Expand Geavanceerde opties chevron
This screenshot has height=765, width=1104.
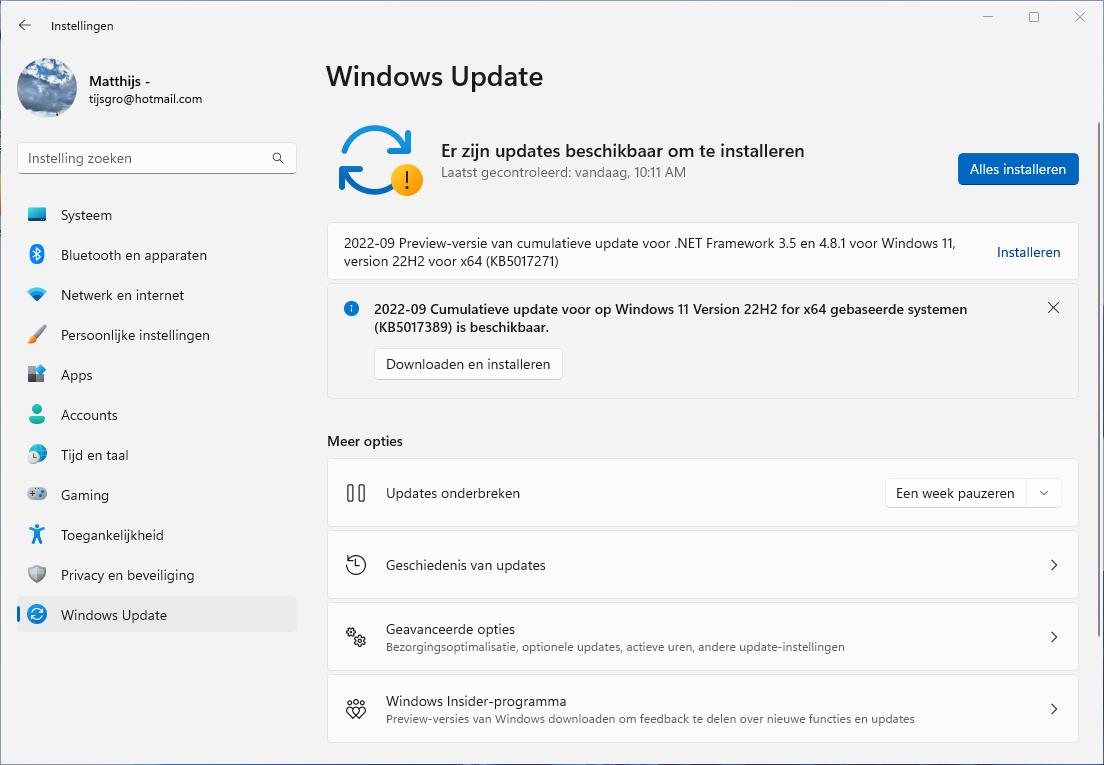pyautogui.click(x=1053, y=637)
